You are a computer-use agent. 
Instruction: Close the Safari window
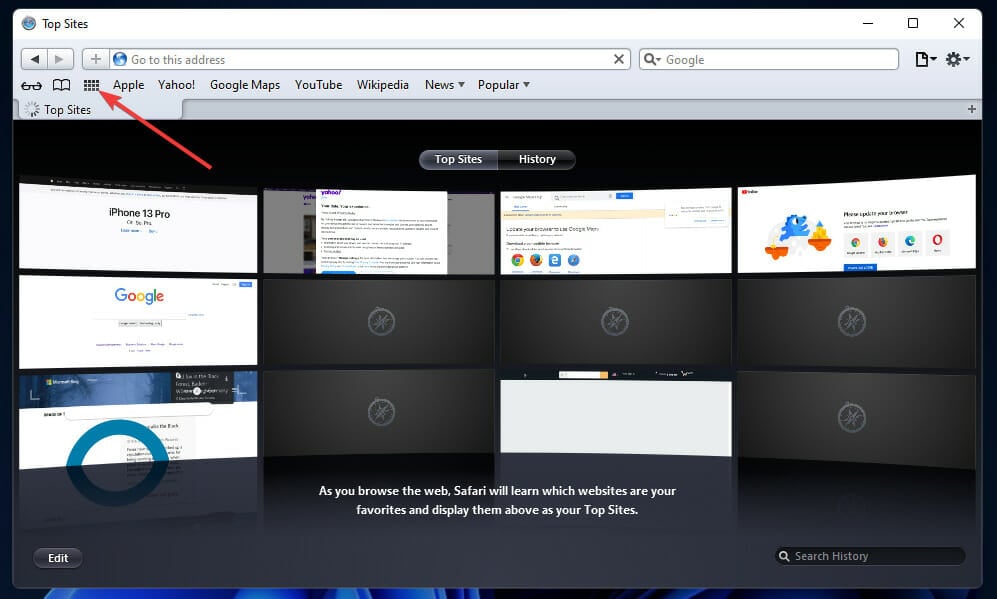[x=959, y=24]
